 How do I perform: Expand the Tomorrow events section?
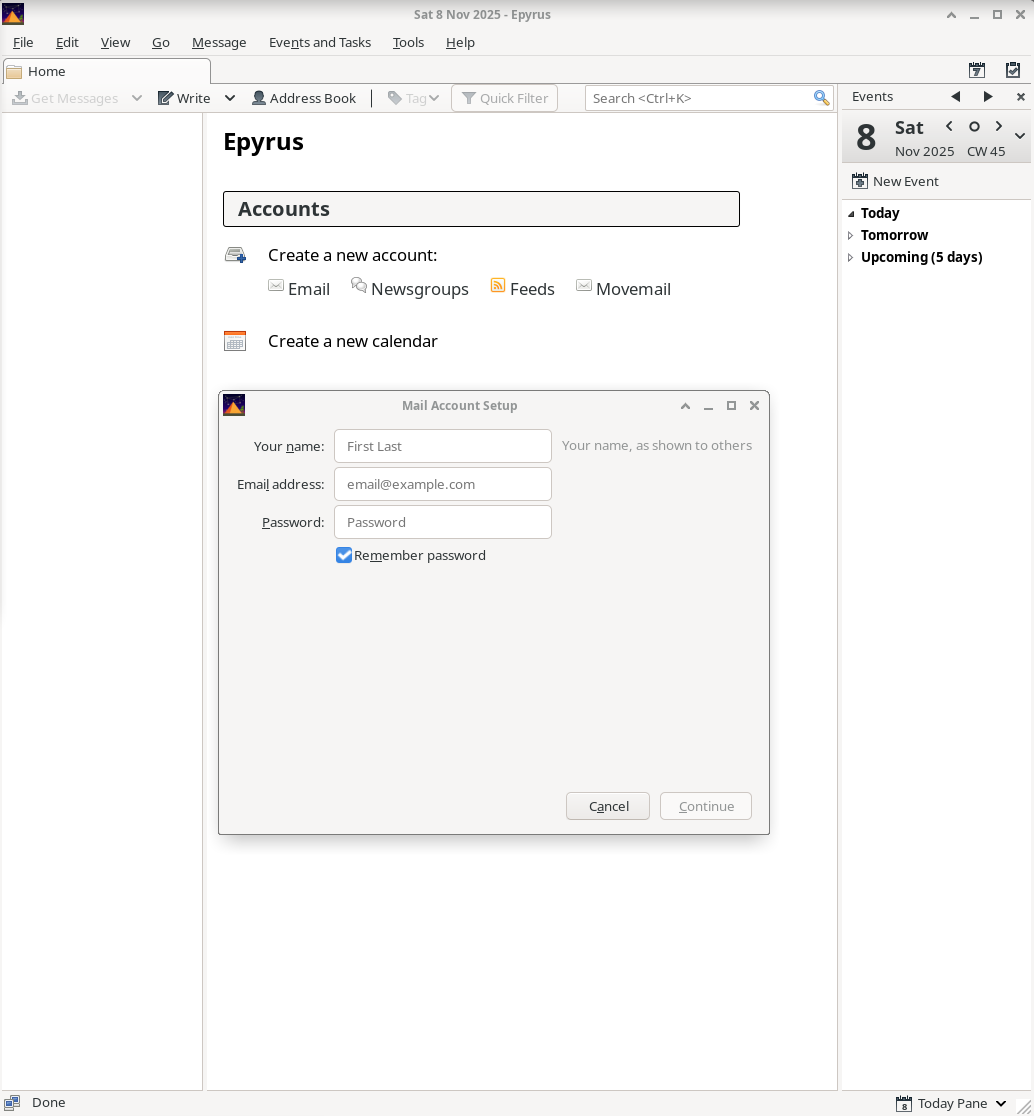[x=851, y=235]
